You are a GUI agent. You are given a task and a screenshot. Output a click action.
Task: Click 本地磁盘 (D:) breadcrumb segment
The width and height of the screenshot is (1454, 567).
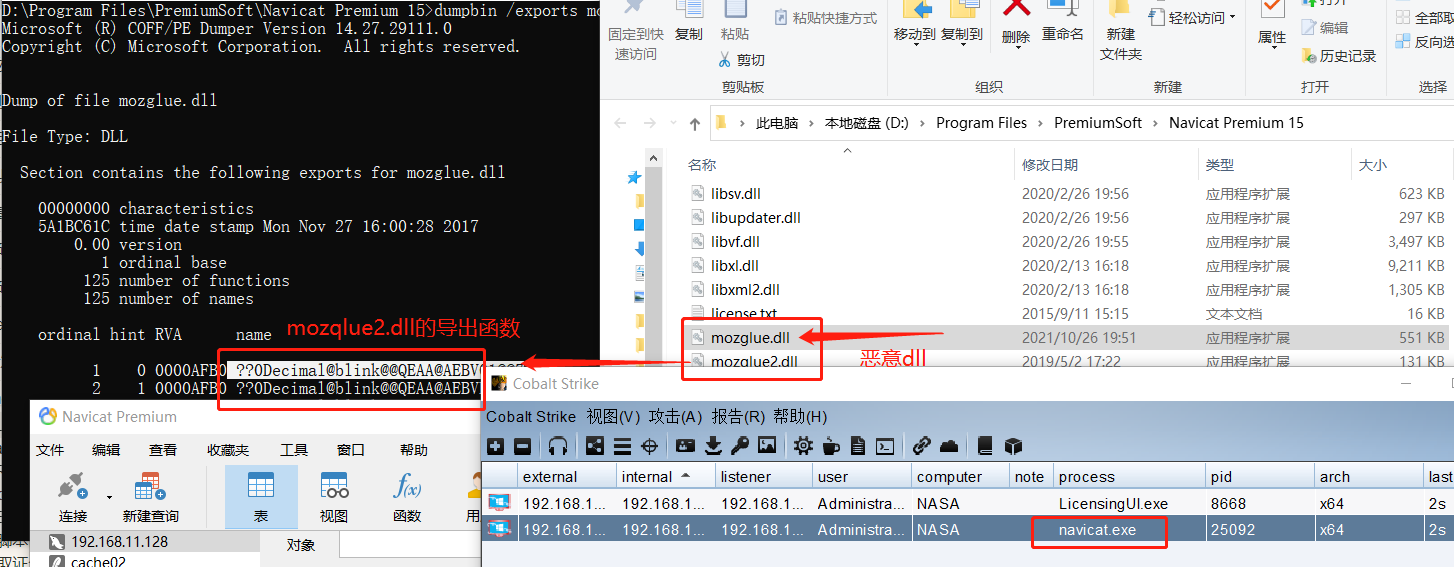tap(866, 123)
